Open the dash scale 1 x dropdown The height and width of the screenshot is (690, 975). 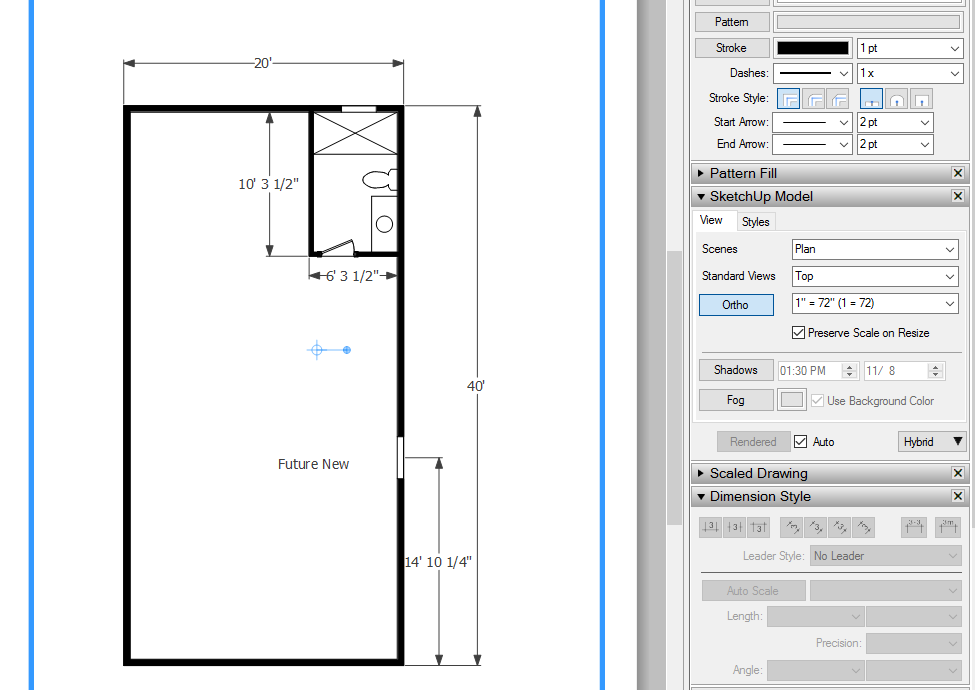(910, 73)
